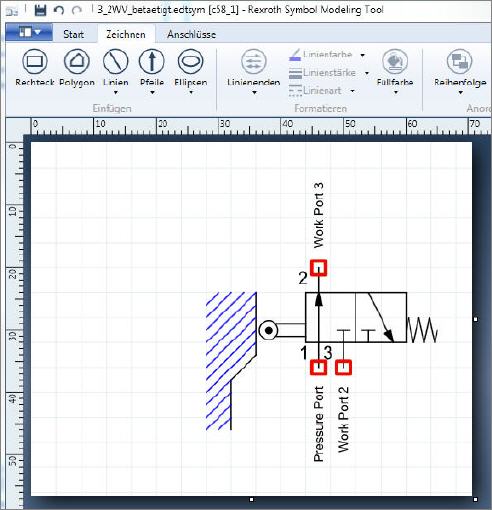The height and width of the screenshot is (510, 492).
Task: Open the blue application menu button
Action: coord(29,32)
